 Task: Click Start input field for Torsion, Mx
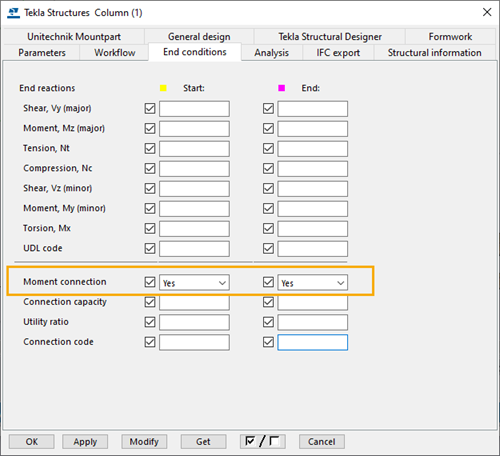coord(194,229)
